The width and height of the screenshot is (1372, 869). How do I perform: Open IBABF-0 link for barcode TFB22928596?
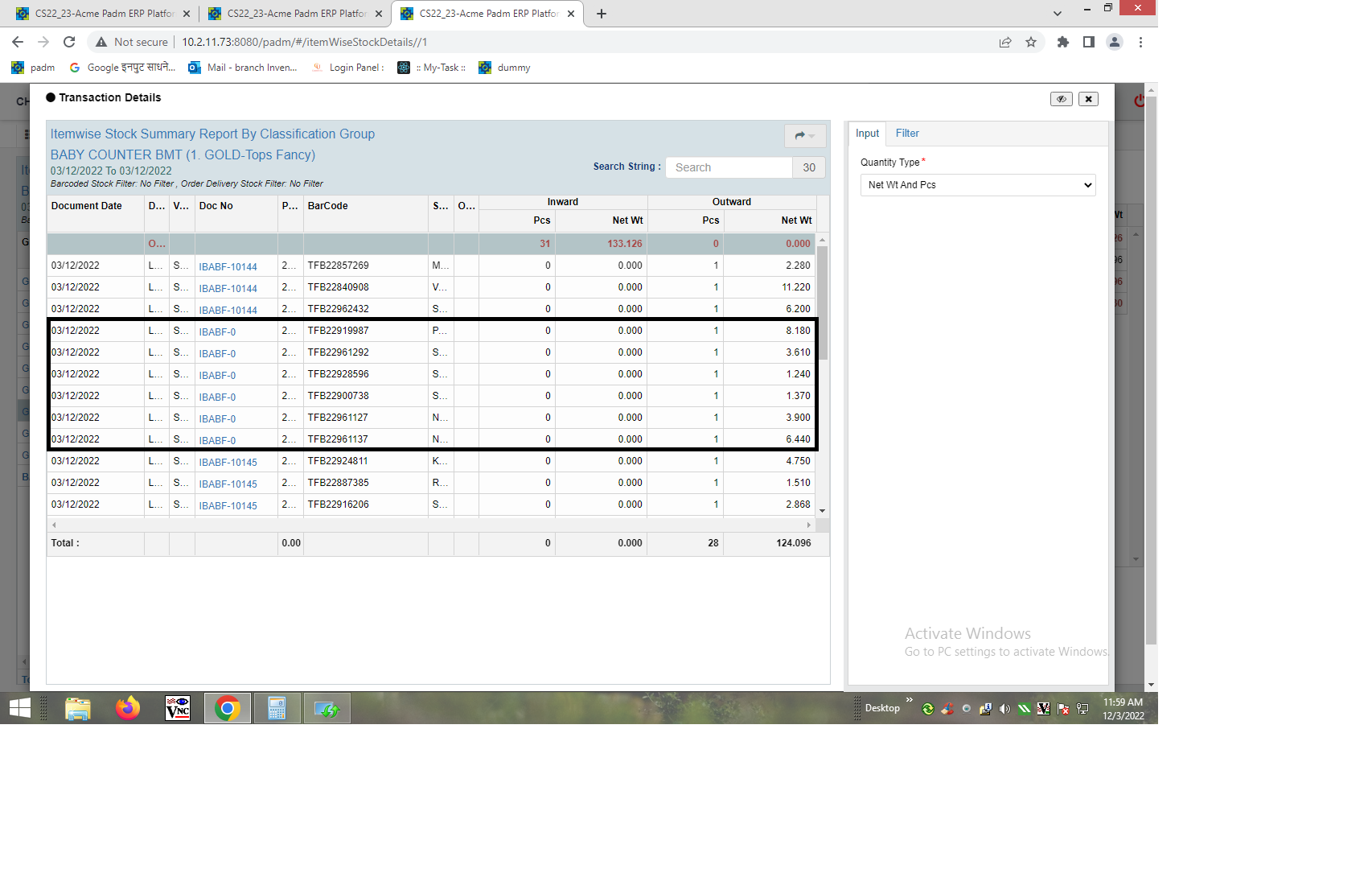pyautogui.click(x=217, y=376)
